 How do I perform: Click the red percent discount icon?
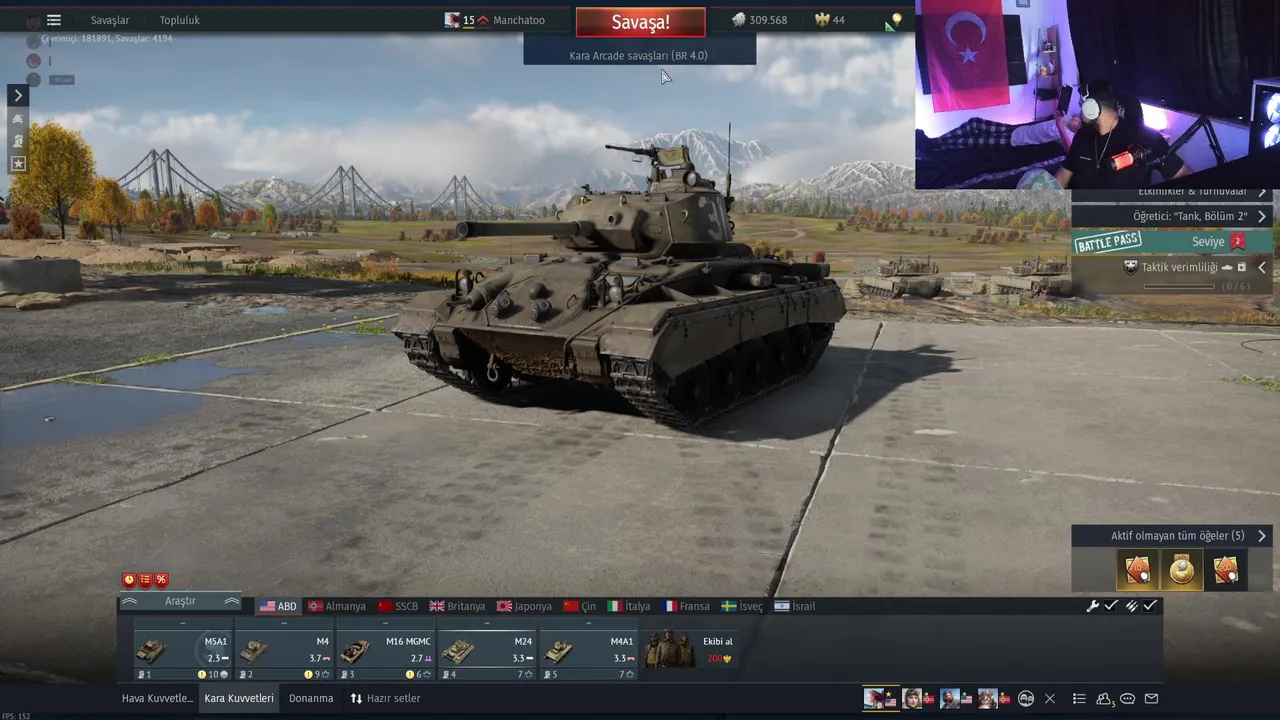[x=161, y=580]
